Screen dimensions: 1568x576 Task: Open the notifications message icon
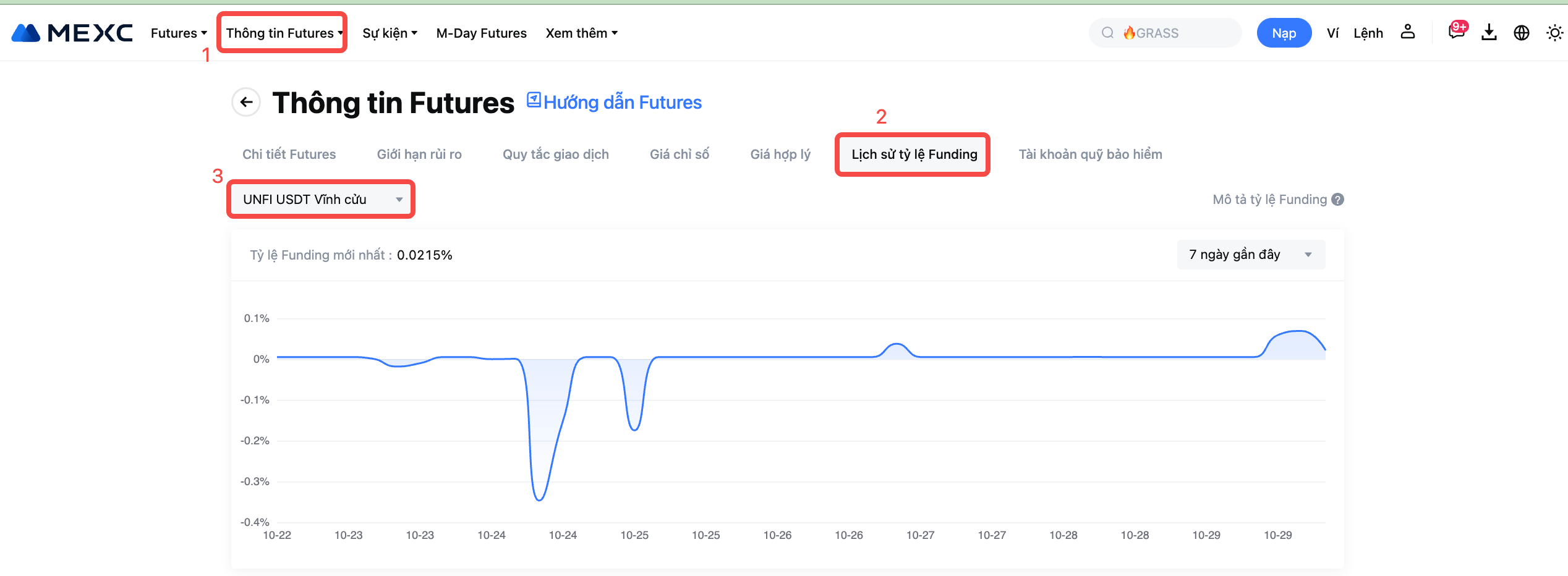click(1456, 32)
